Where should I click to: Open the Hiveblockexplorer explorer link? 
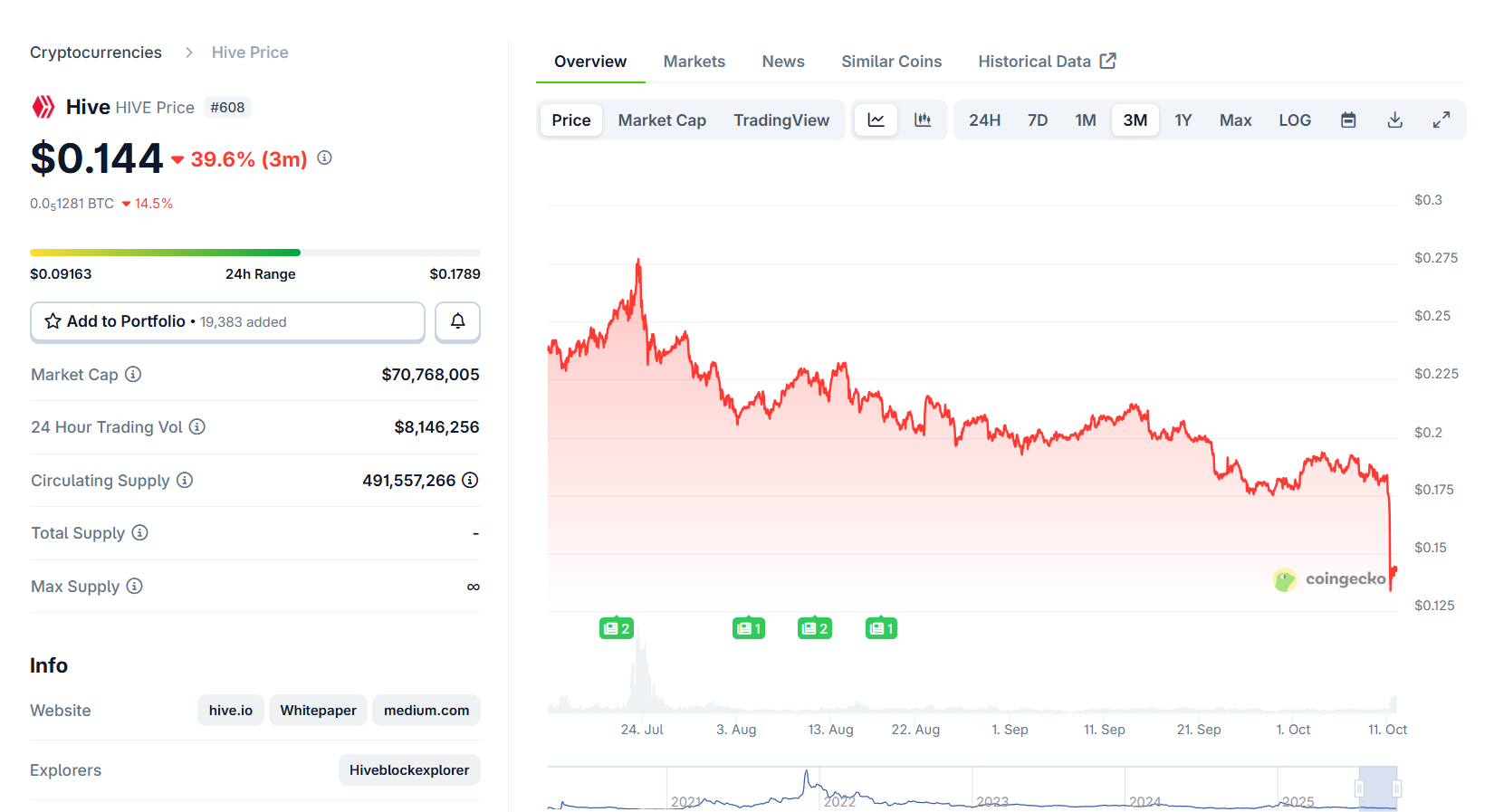click(x=409, y=770)
